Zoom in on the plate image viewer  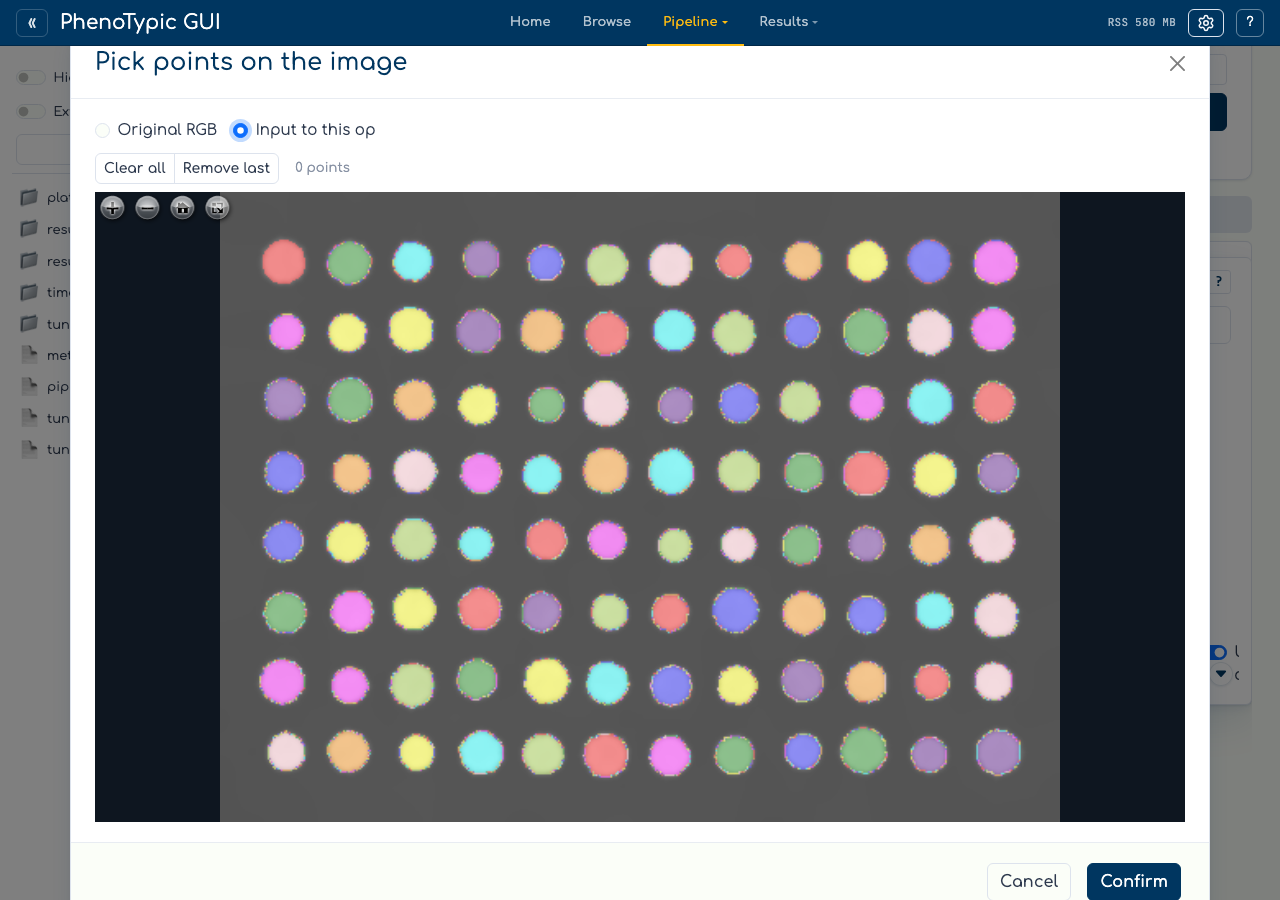point(113,208)
